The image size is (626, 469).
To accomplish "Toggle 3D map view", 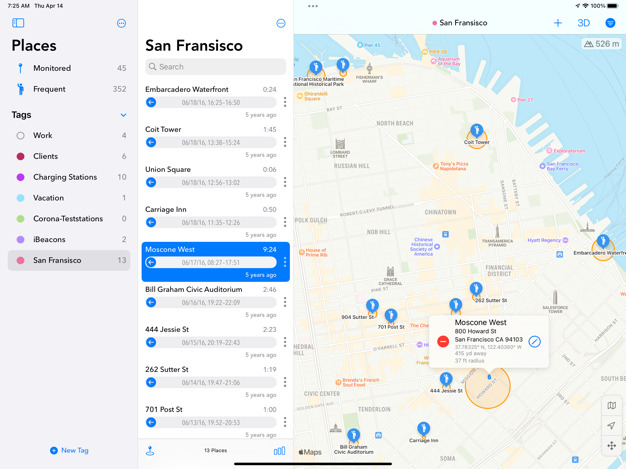I will tap(584, 23).
